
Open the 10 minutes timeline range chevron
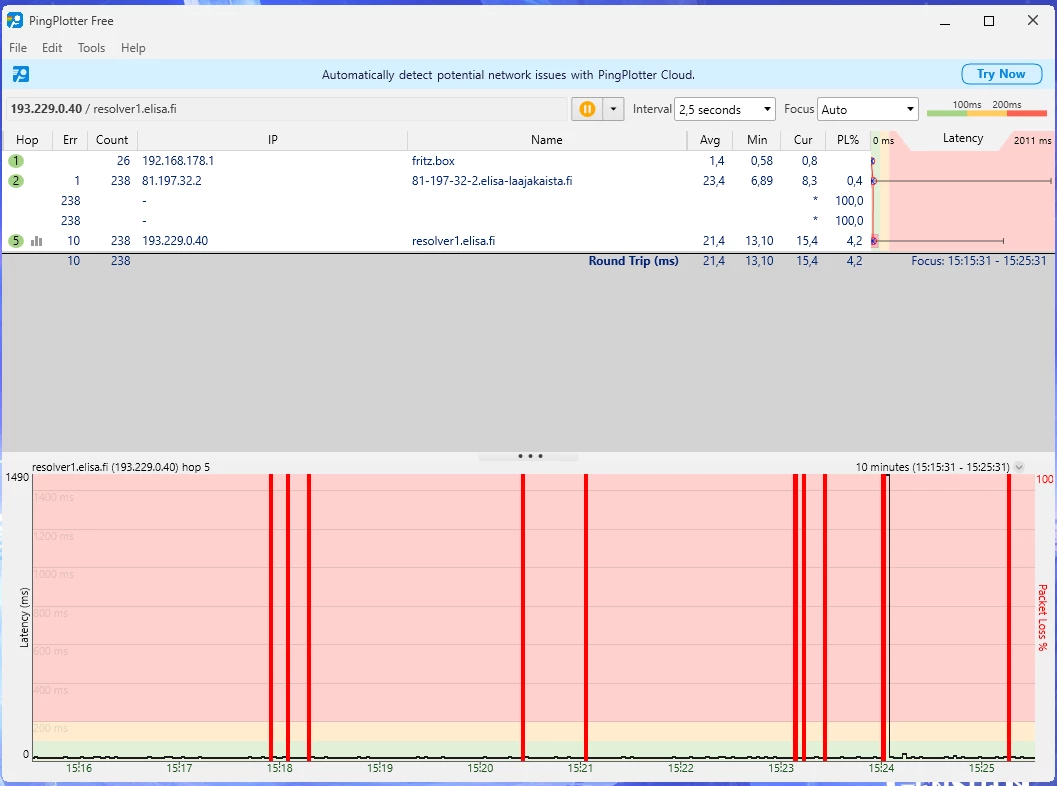coord(1019,467)
